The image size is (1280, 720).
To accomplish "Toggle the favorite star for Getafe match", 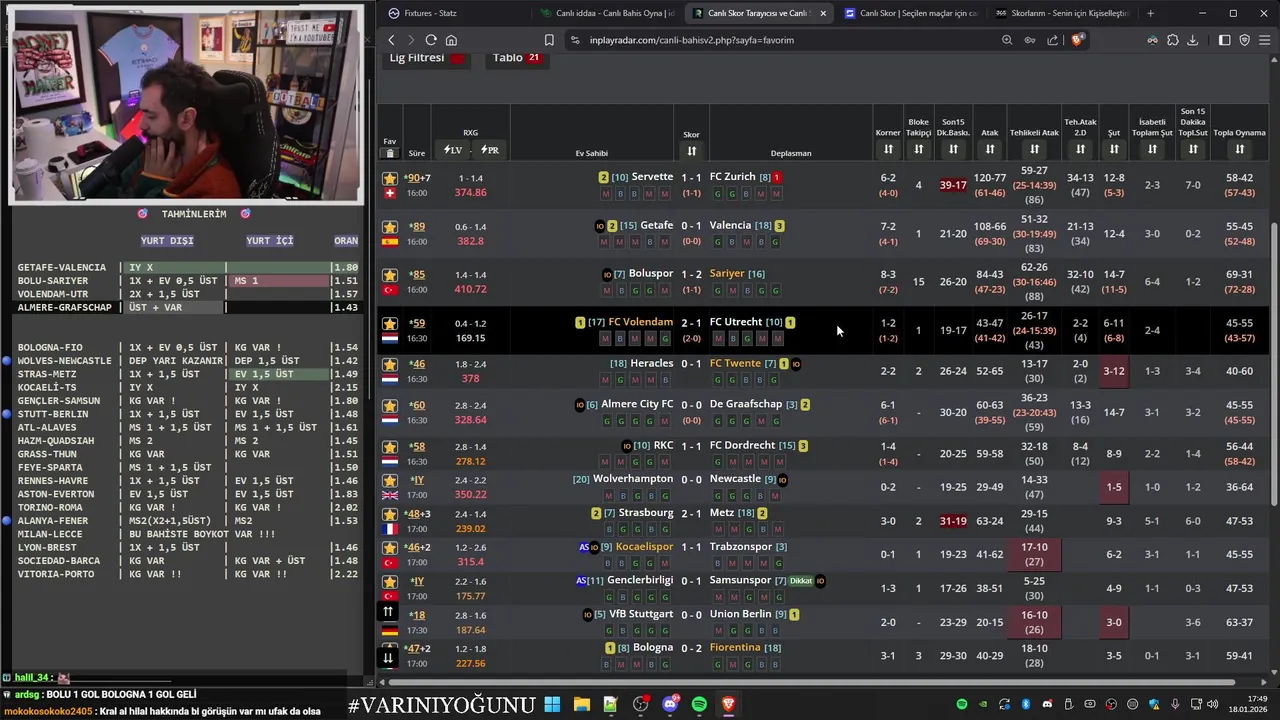I will [390, 227].
